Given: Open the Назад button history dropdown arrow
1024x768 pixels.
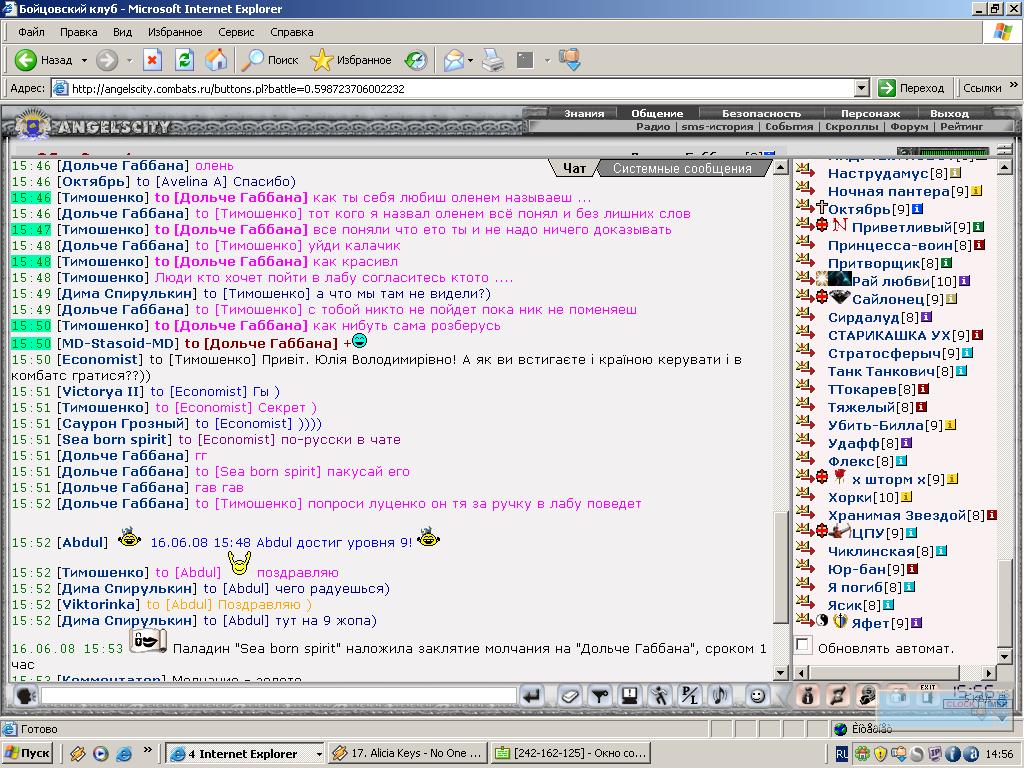Looking at the screenshot, I should click(84, 60).
